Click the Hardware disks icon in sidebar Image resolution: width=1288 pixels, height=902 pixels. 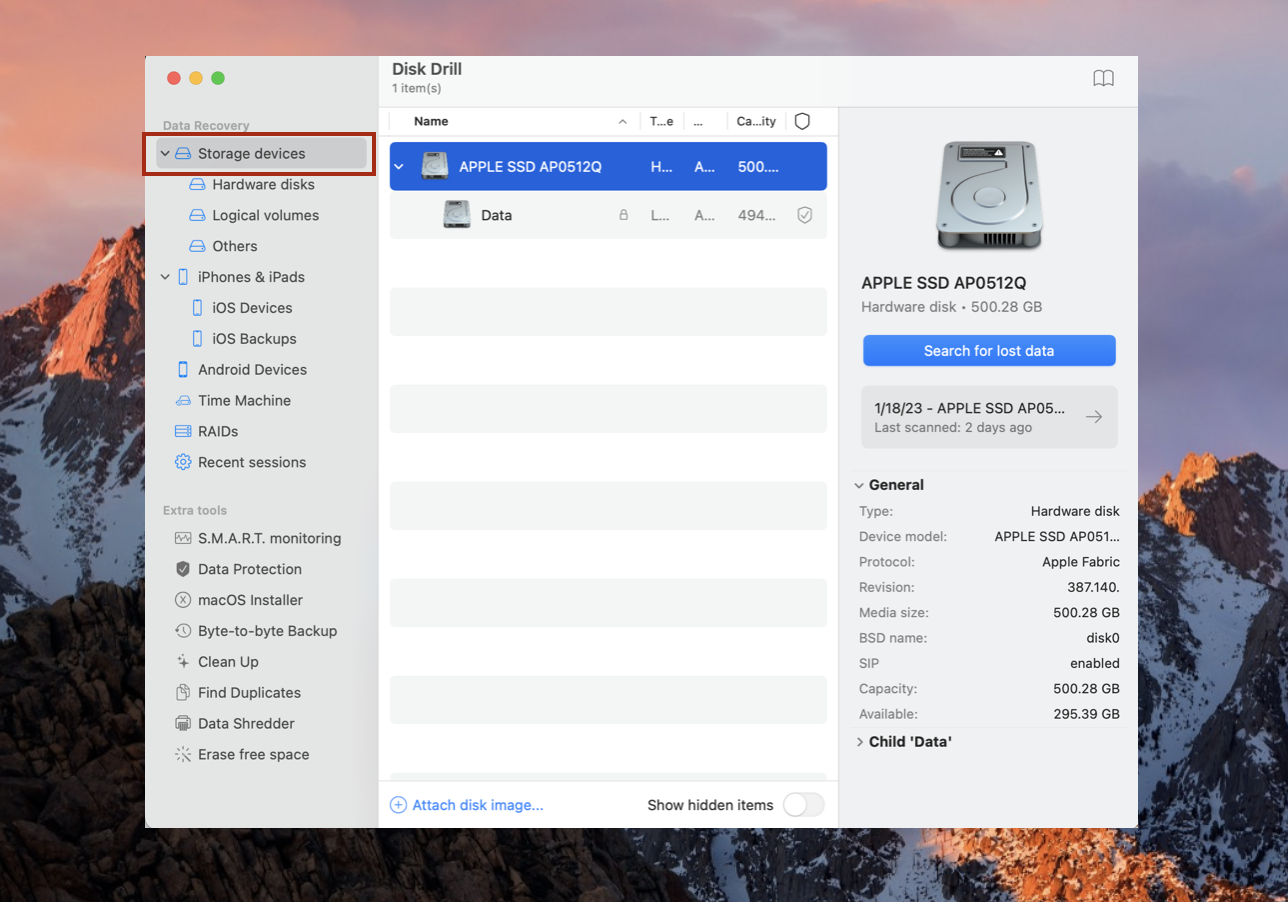pos(197,185)
